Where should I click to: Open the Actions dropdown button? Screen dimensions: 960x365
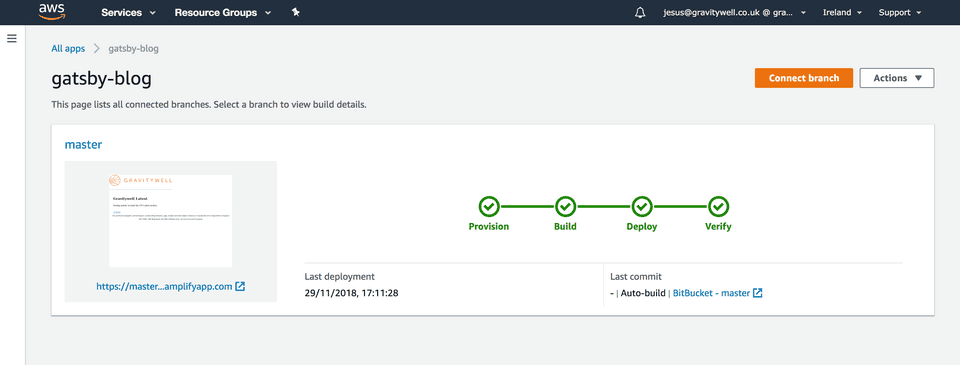click(x=897, y=78)
